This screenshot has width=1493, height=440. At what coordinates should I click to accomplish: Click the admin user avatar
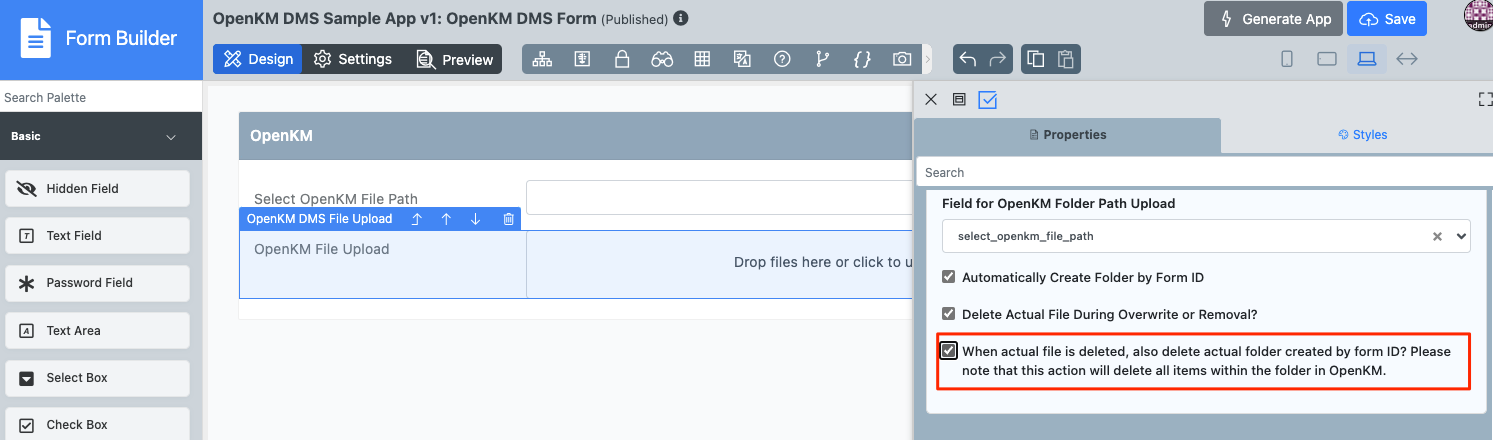coord(1478,17)
